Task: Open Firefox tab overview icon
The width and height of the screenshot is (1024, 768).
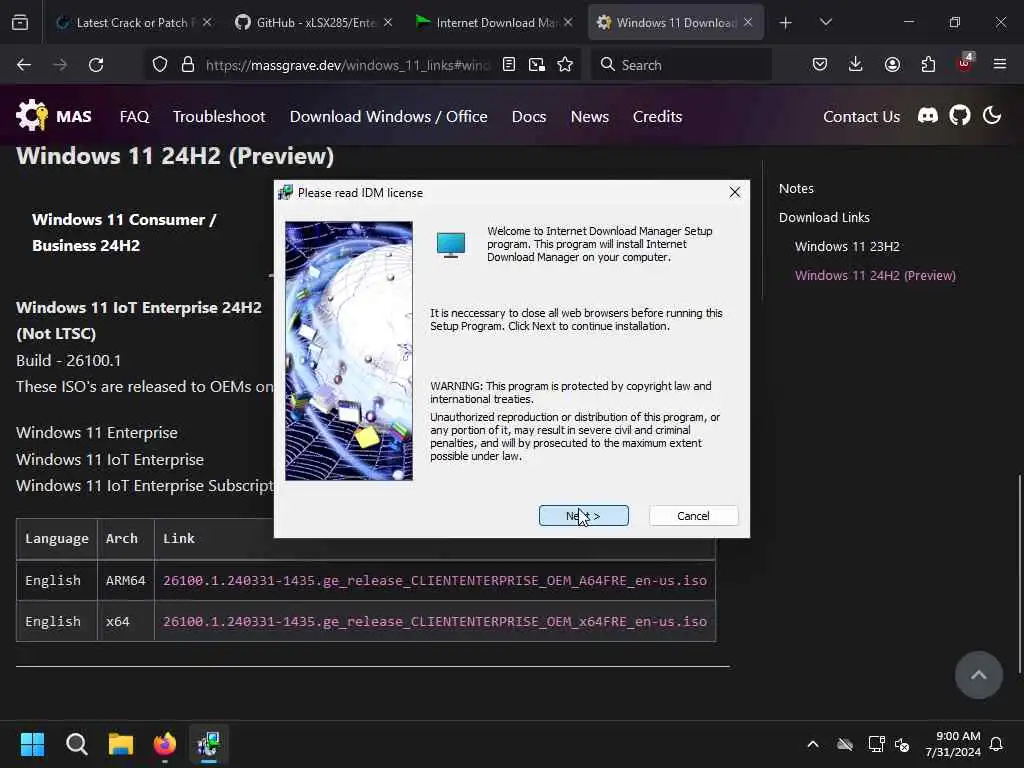Action: (x=20, y=22)
